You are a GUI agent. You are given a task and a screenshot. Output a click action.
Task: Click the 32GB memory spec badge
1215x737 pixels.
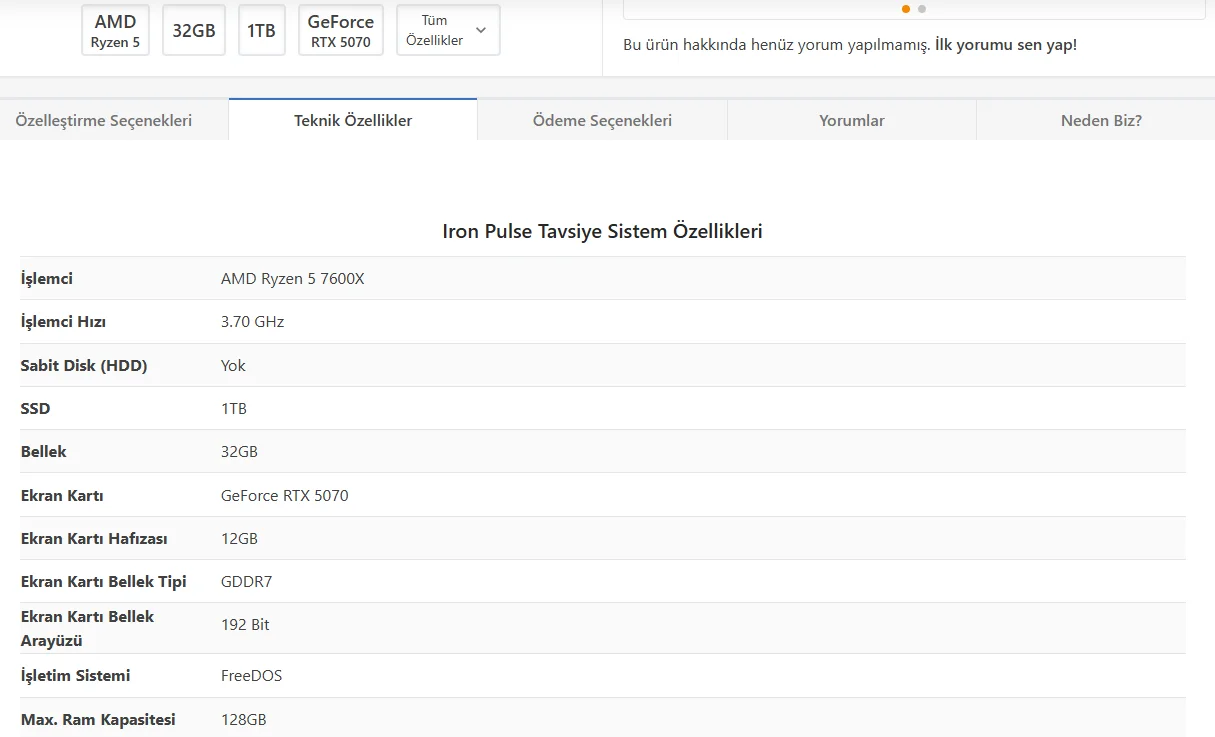194,30
